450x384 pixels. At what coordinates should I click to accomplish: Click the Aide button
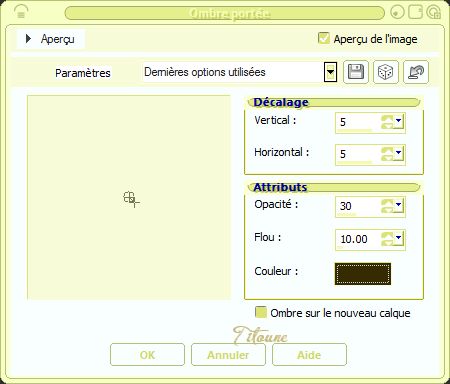[x=309, y=355]
